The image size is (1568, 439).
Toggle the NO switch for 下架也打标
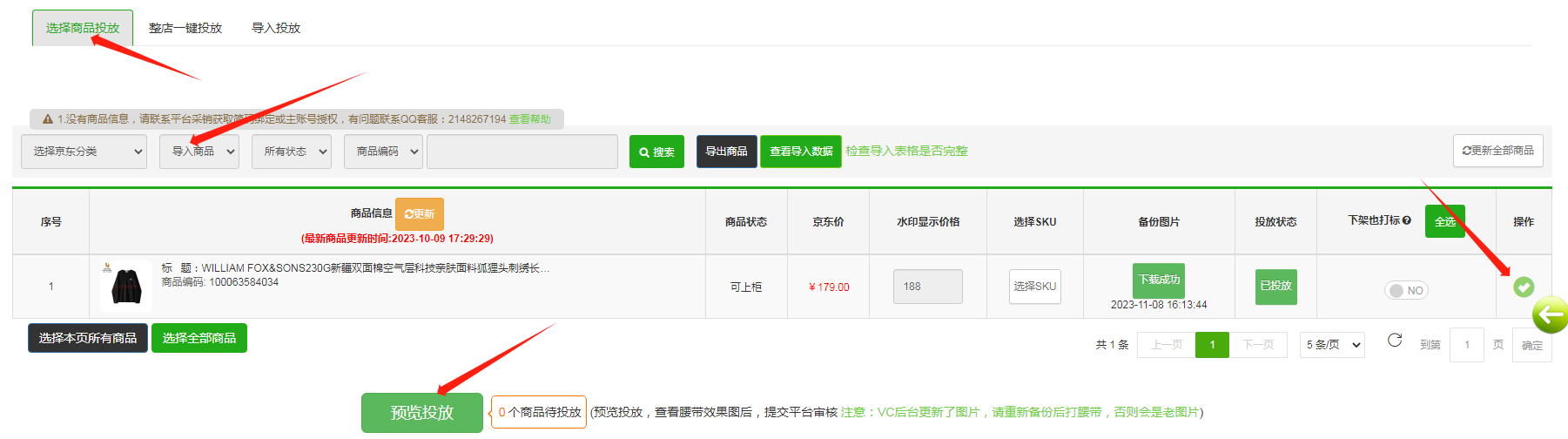[1405, 290]
